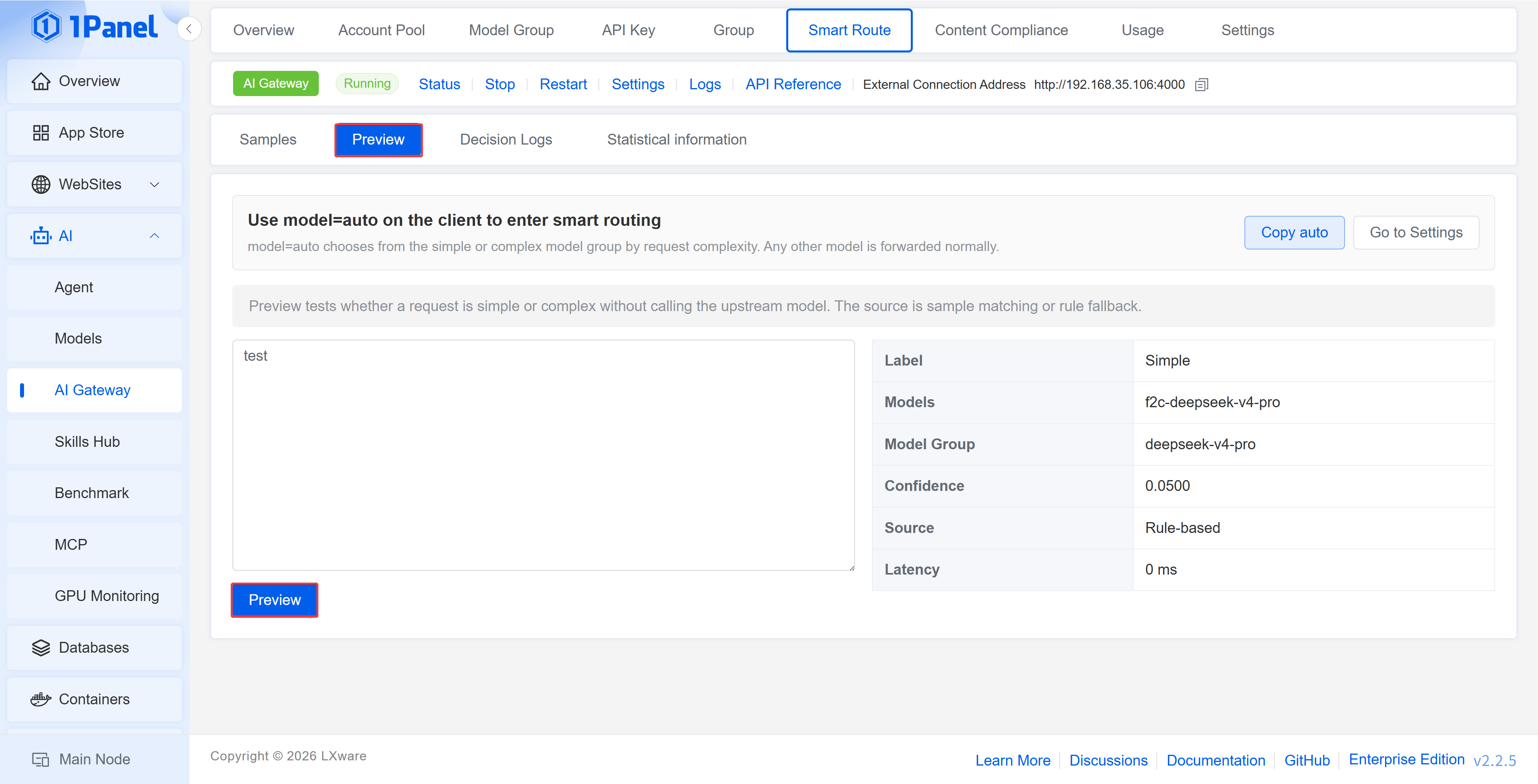Open the Main Node switcher
This screenshot has height=784, width=1538.
point(81,759)
